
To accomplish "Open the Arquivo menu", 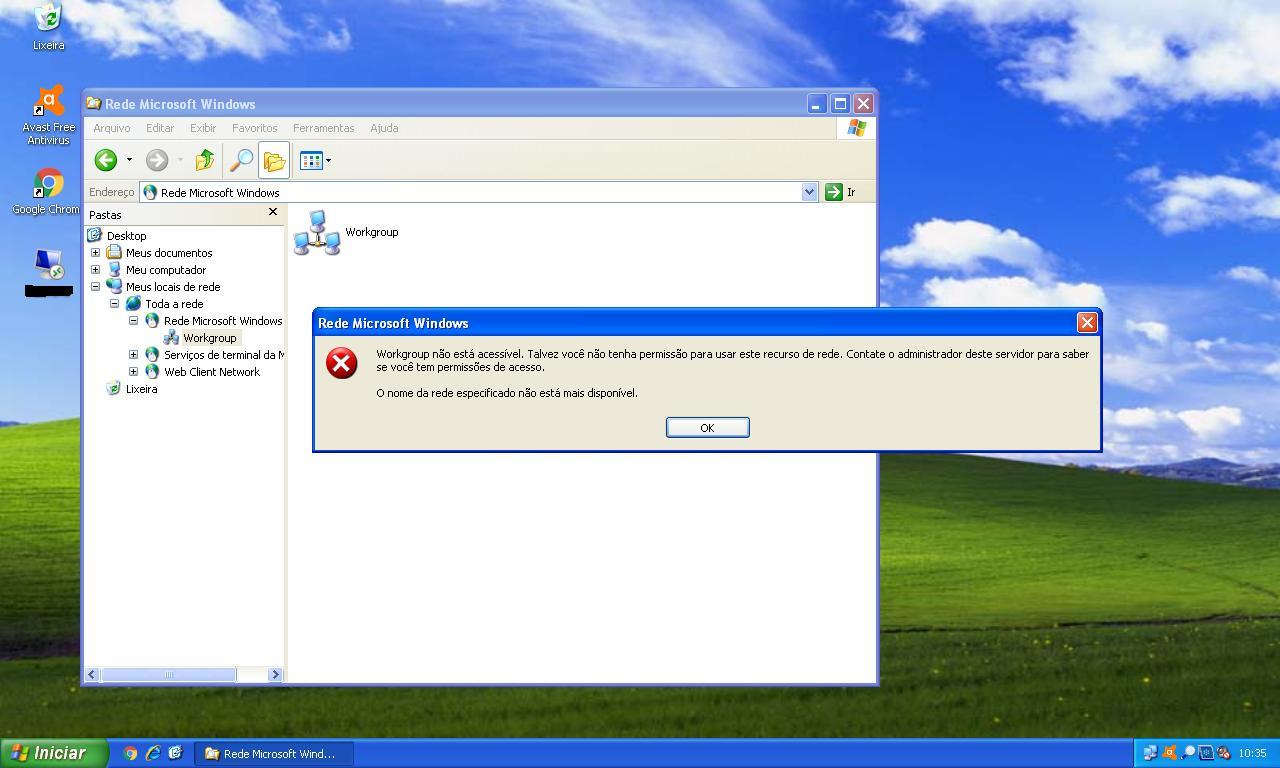I will (112, 128).
